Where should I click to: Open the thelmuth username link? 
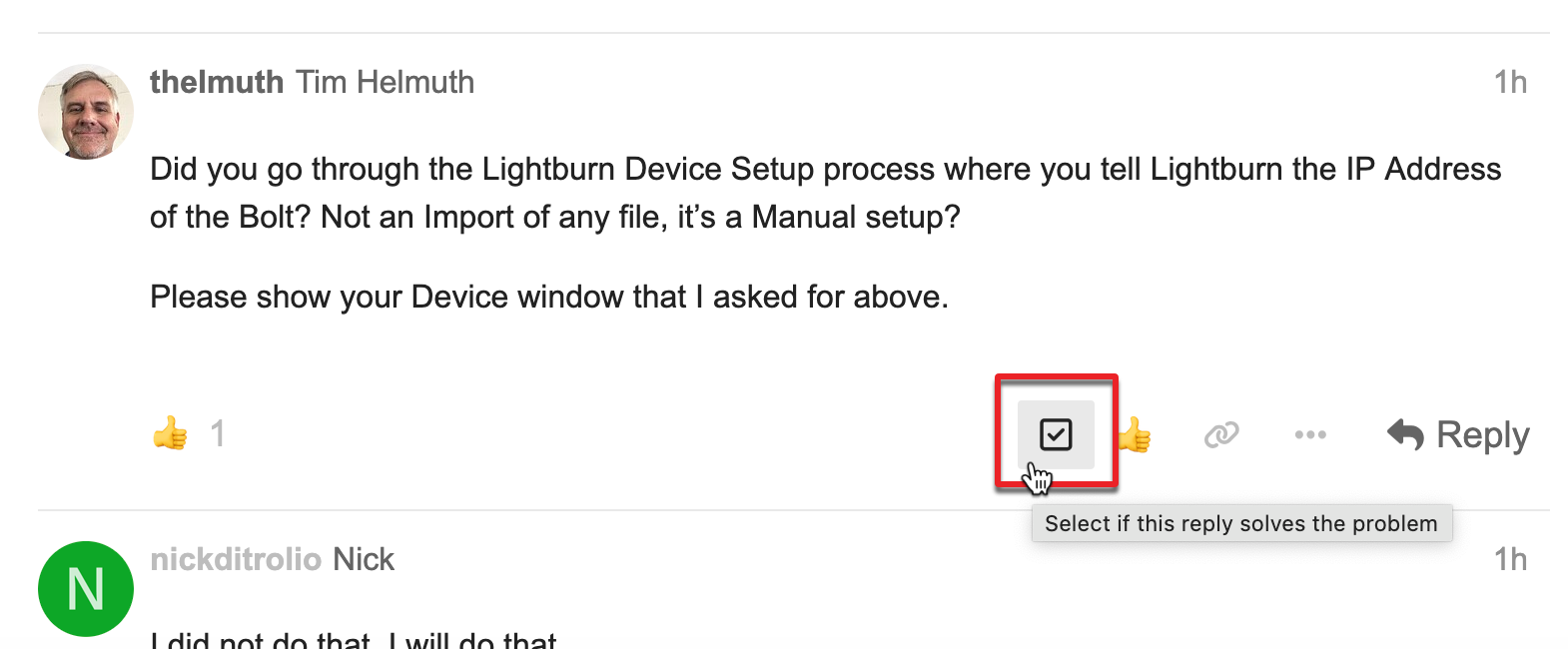click(217, 82)
